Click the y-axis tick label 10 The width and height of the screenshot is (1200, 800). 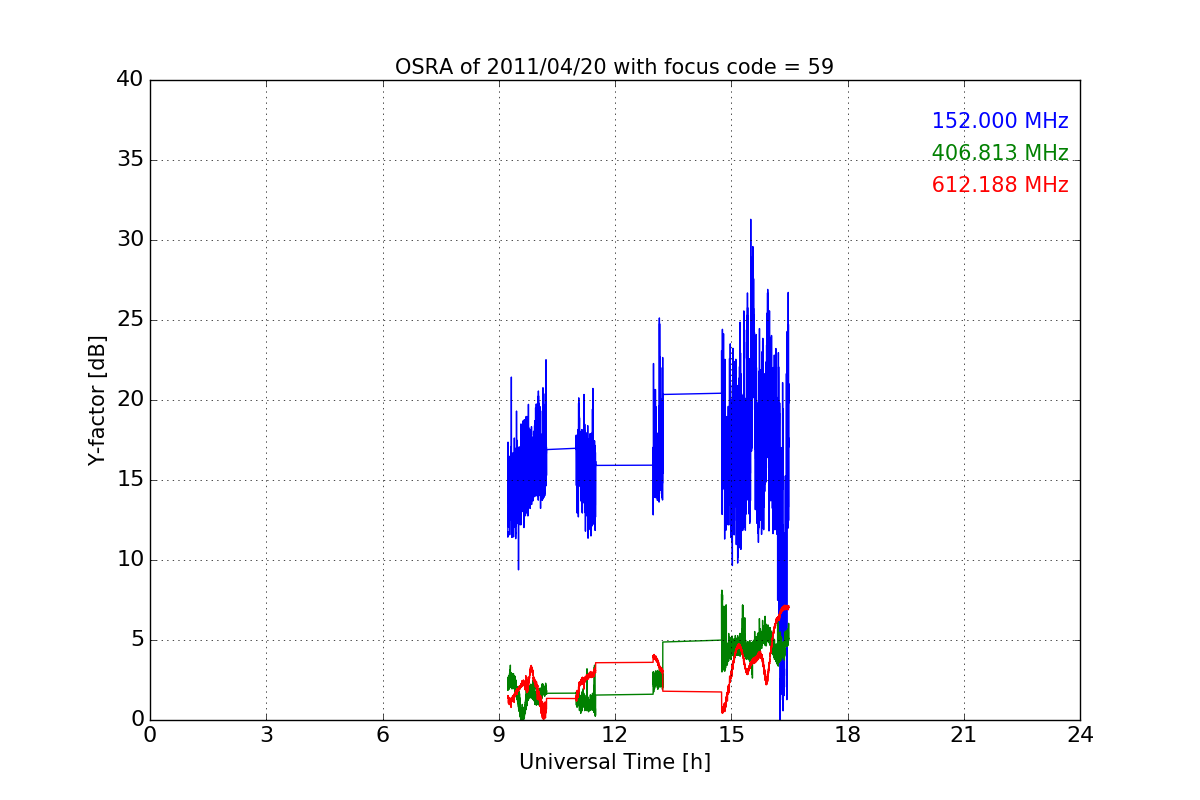(x=130, y=560)
